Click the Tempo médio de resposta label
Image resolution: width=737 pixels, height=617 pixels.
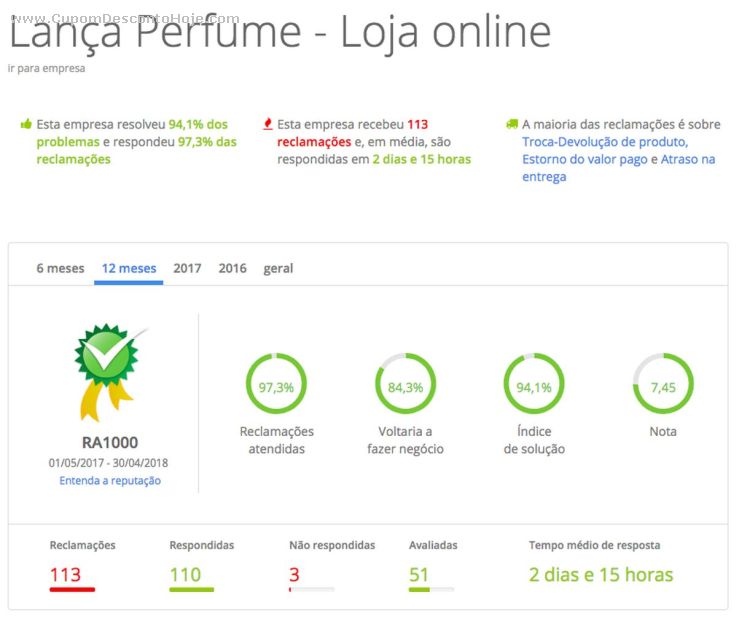click(595, 545)
